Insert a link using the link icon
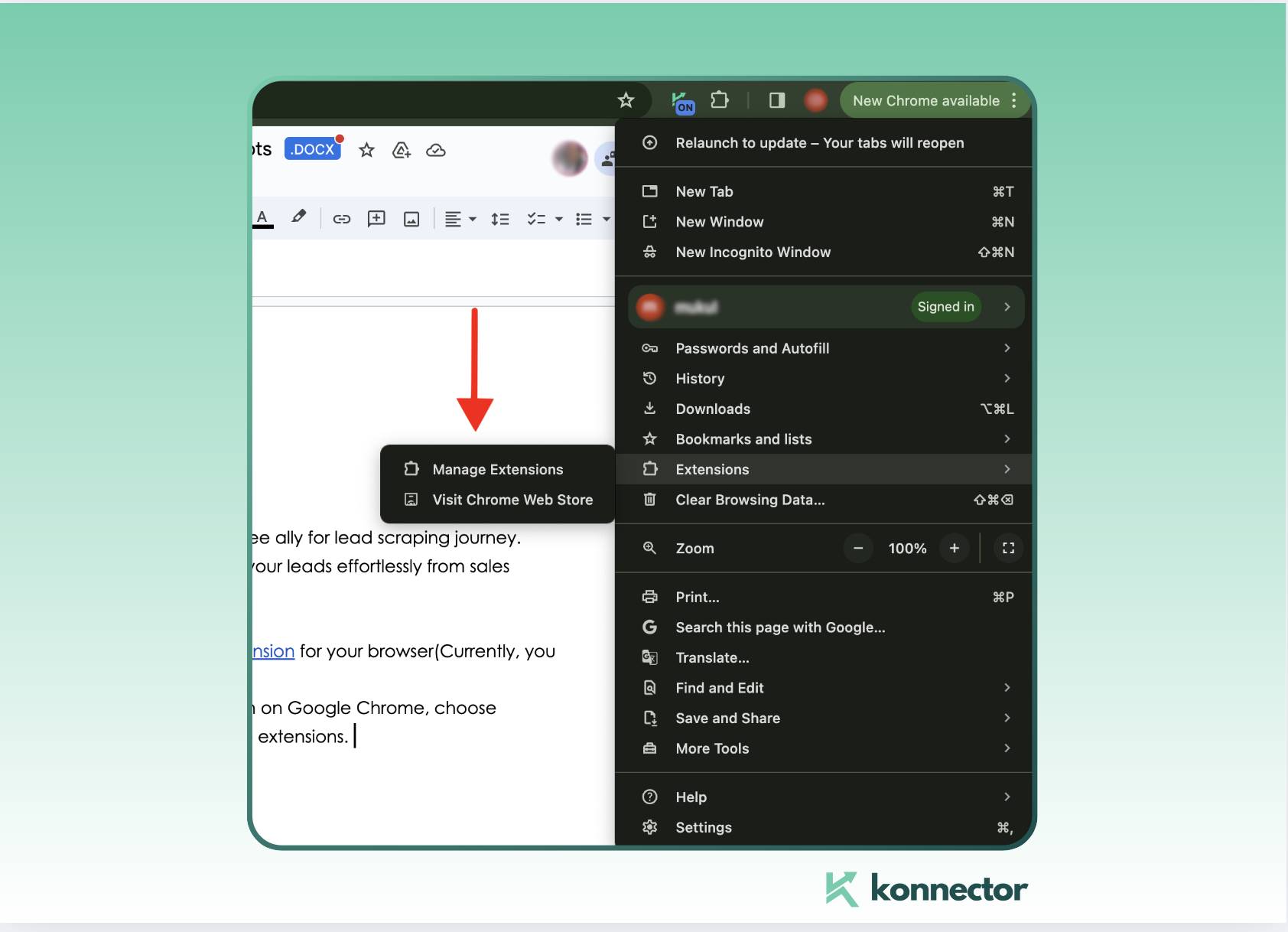The height and width of the screenshot is (932, 1288). tap(342, 220)
